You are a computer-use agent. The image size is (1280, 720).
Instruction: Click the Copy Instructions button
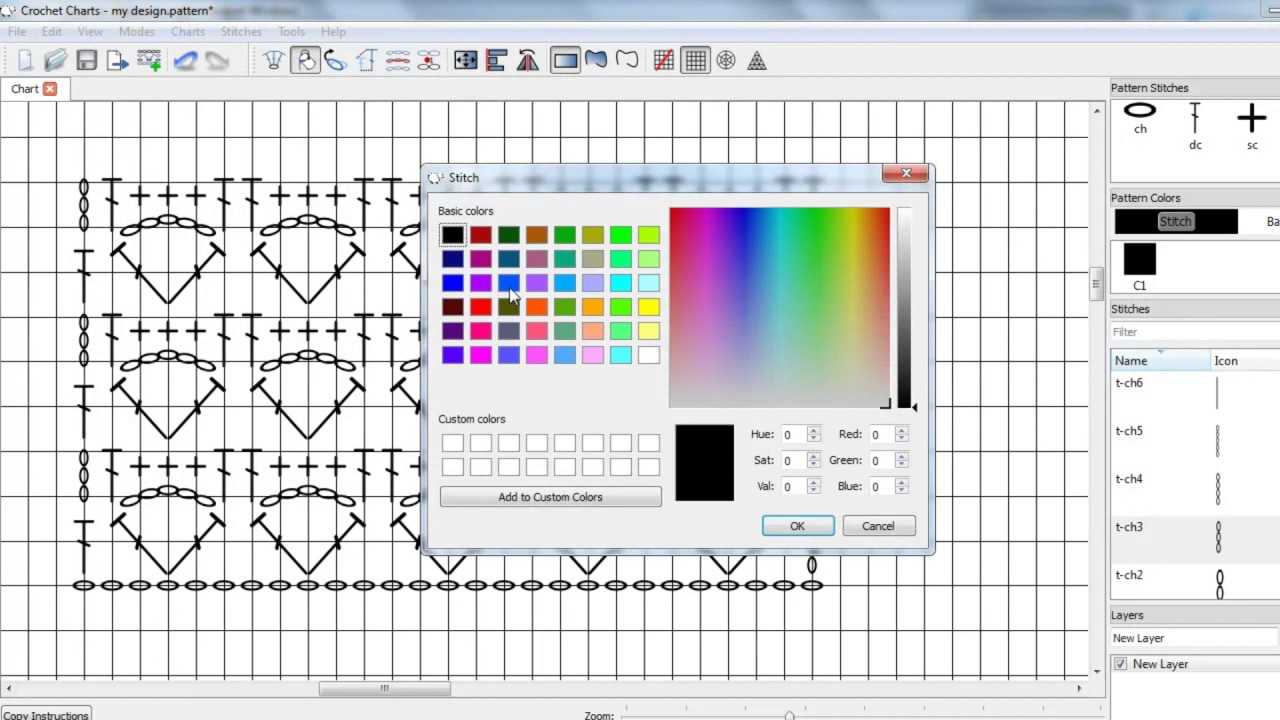tap(46, 715)
